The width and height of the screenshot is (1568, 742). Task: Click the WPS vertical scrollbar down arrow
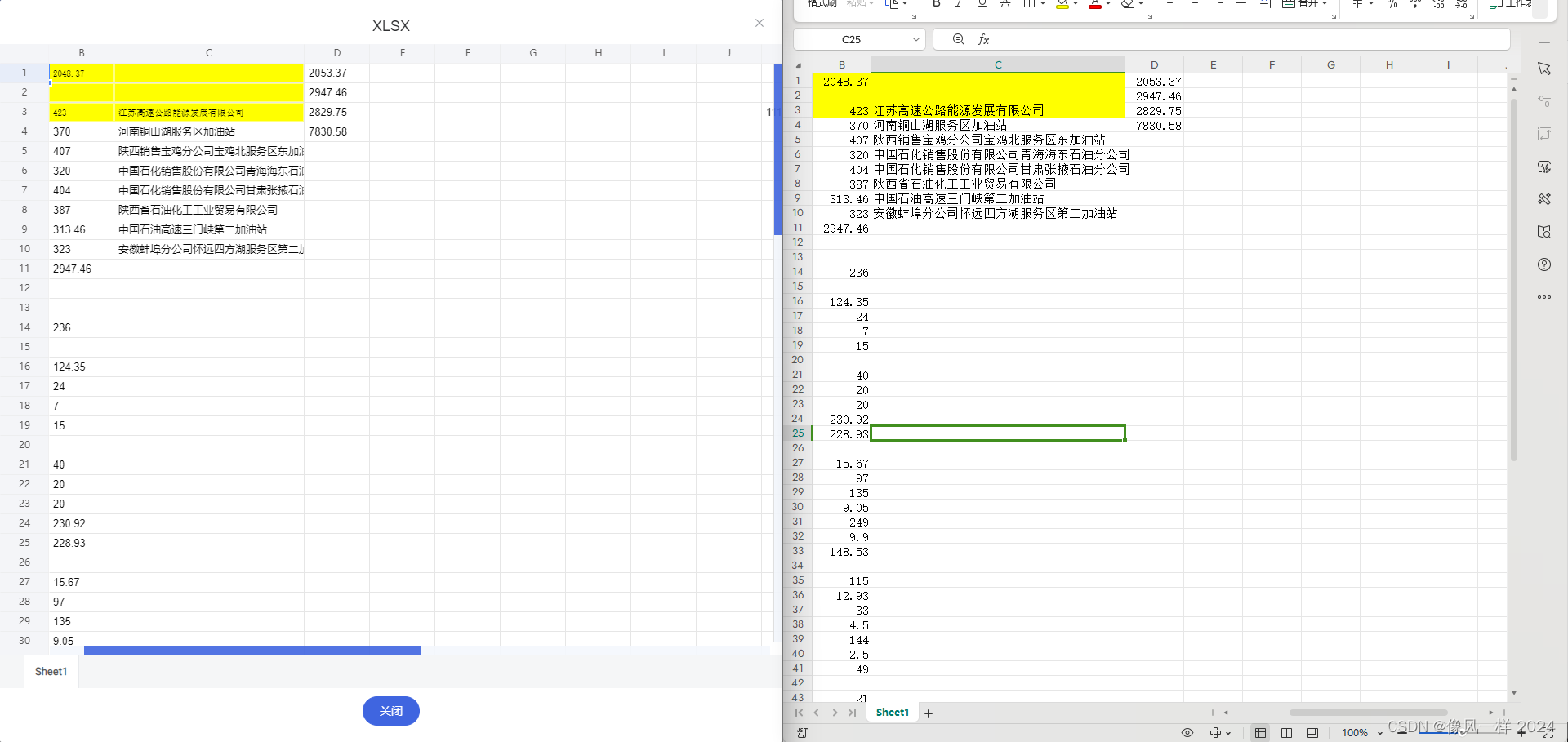[x=1514, y=693]
